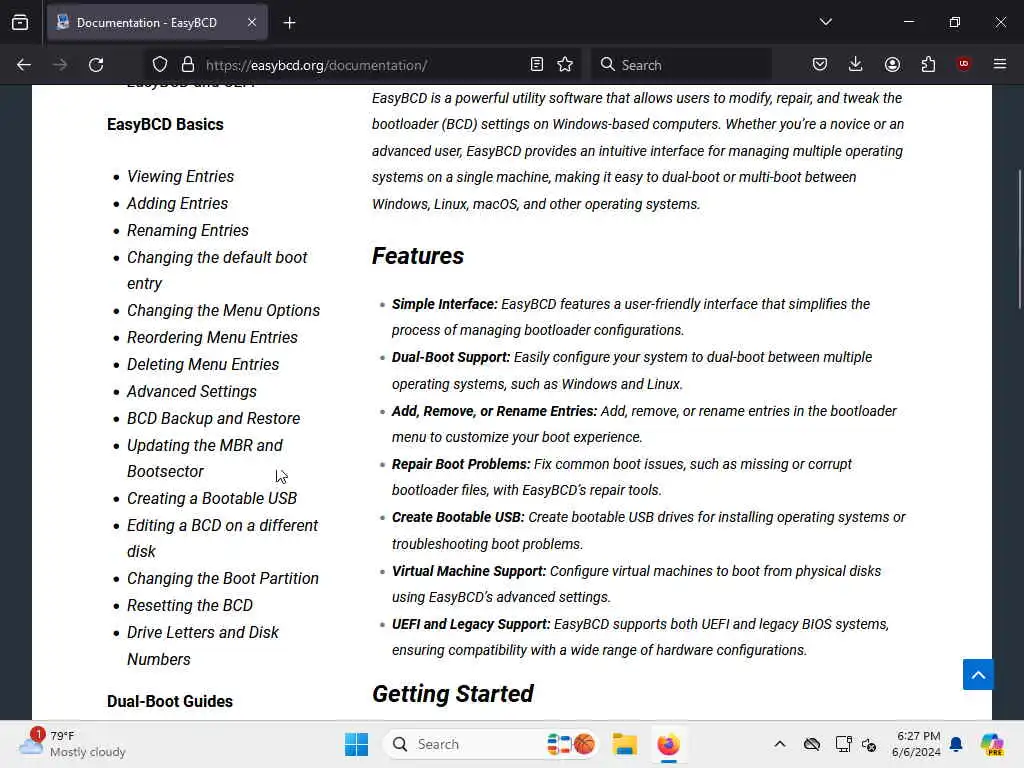Click the 'Virtual Machine Support:' bold text
The width and height of the screenshot is (1024, 768).
click(x=469, y=571)
